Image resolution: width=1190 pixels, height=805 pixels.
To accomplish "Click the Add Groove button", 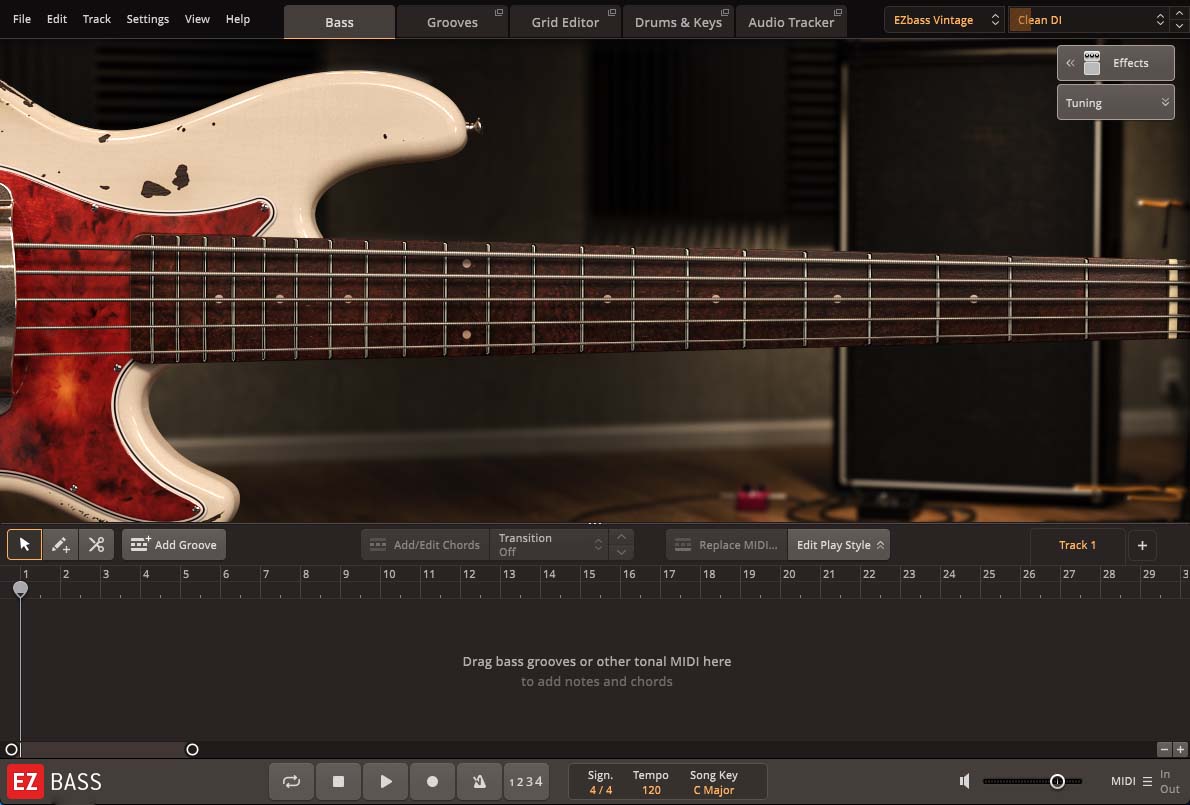I will 173,544.
